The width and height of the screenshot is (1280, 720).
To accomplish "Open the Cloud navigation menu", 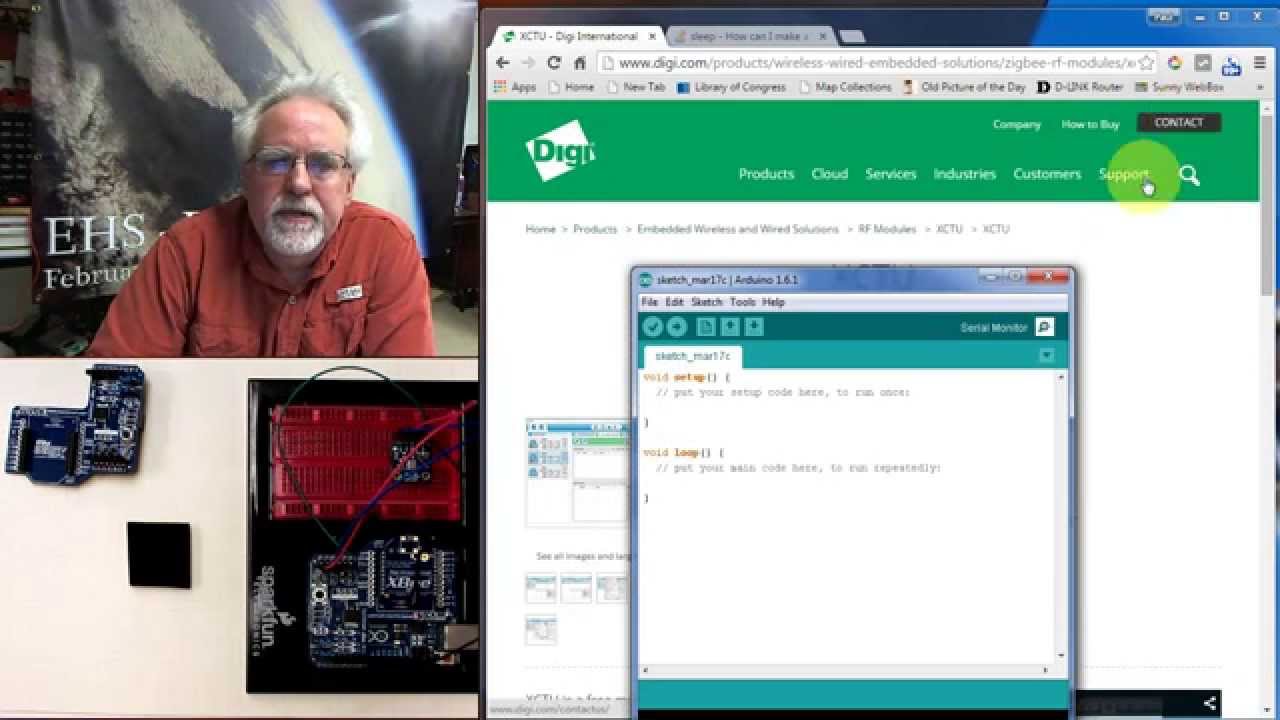I will tap(829, 174).
